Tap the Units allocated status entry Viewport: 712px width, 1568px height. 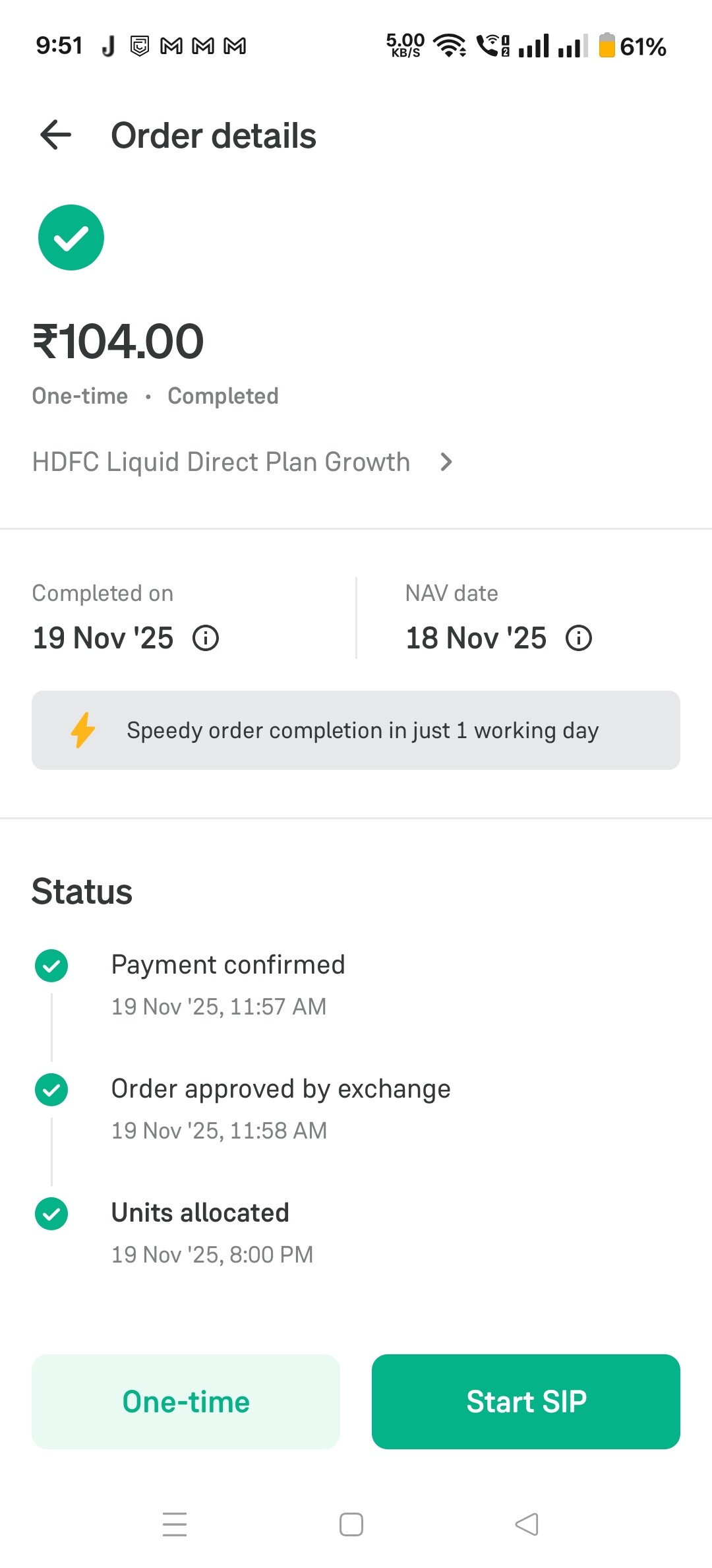[x=200, y=1213]
